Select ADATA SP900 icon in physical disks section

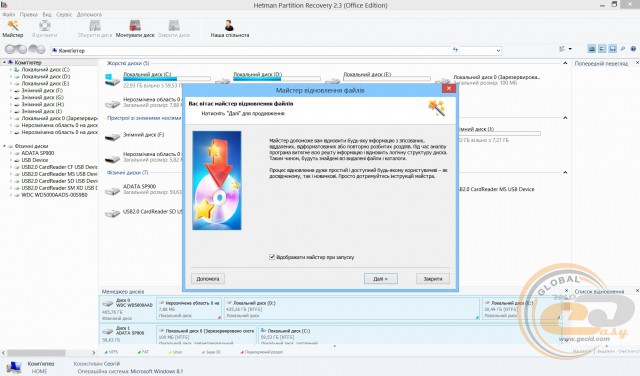pyautogui.click(x=112, y=191)
